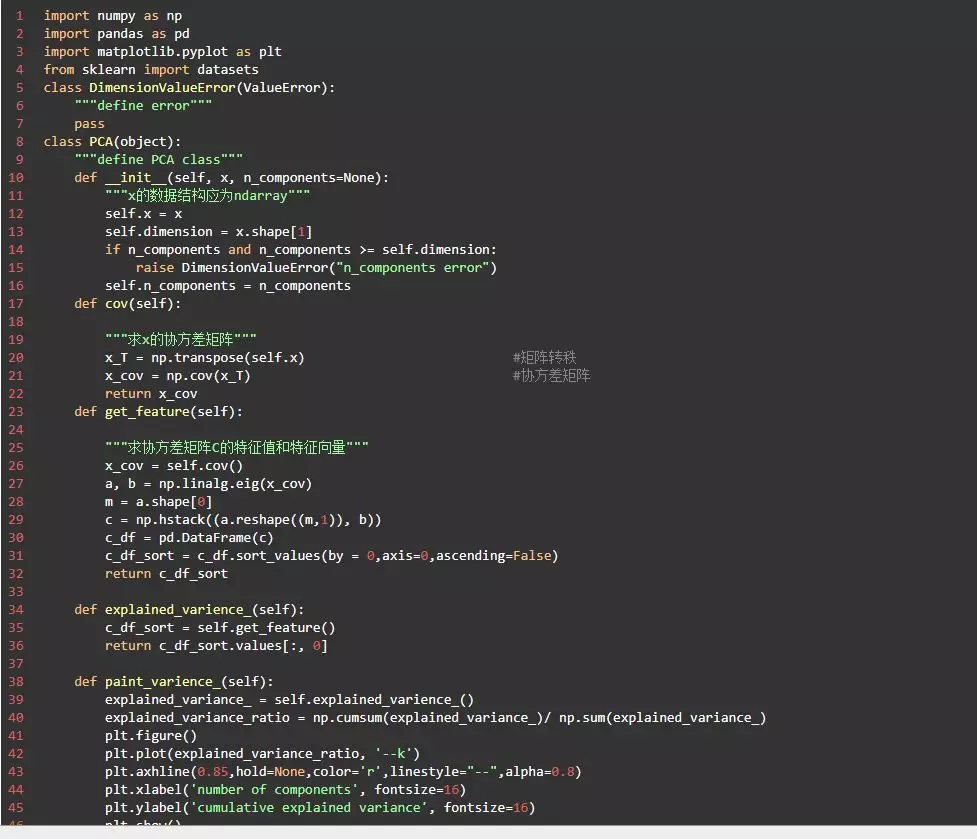The image size is (977, 839).
Task: Click line number 45 in gutter
Action: point(16,808)
